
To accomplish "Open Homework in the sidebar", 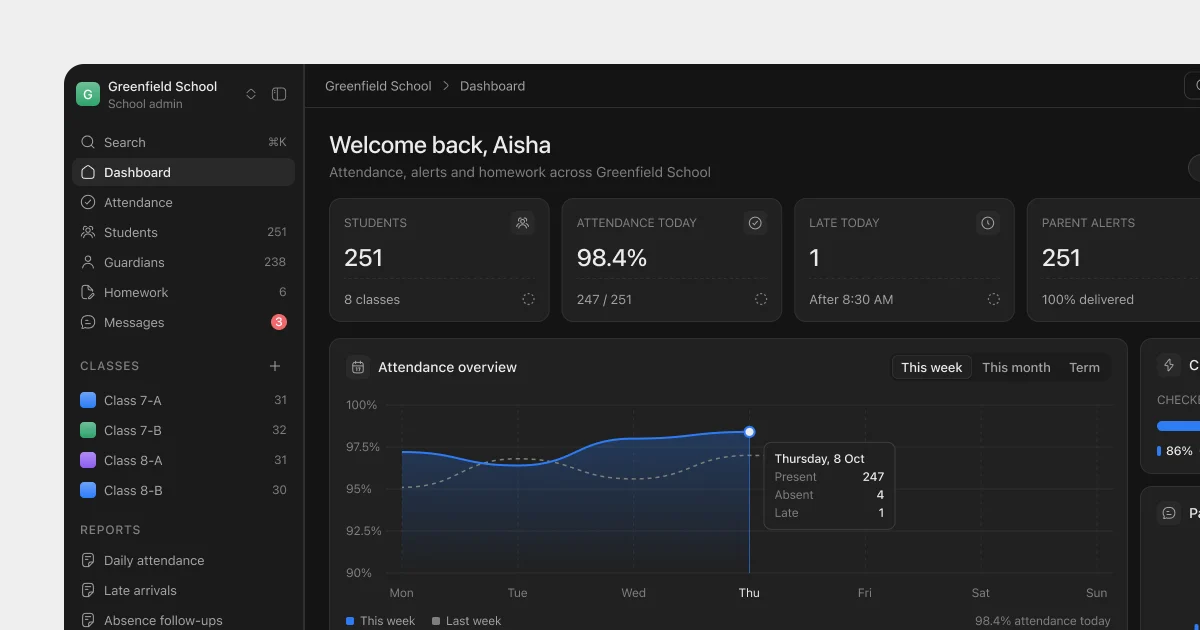I will pos(183,292).
